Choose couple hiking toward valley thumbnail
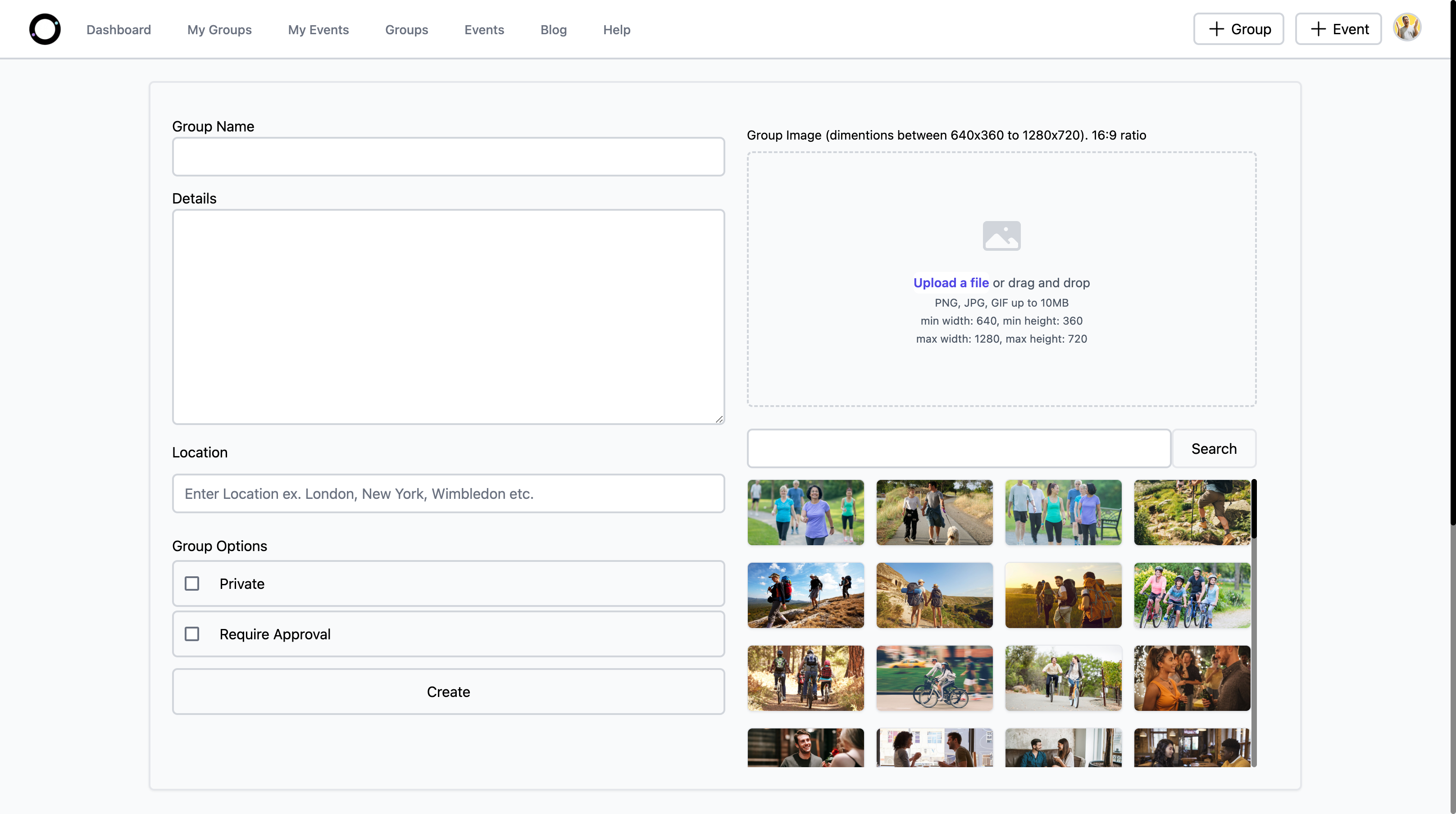 (x=934, y=595)
